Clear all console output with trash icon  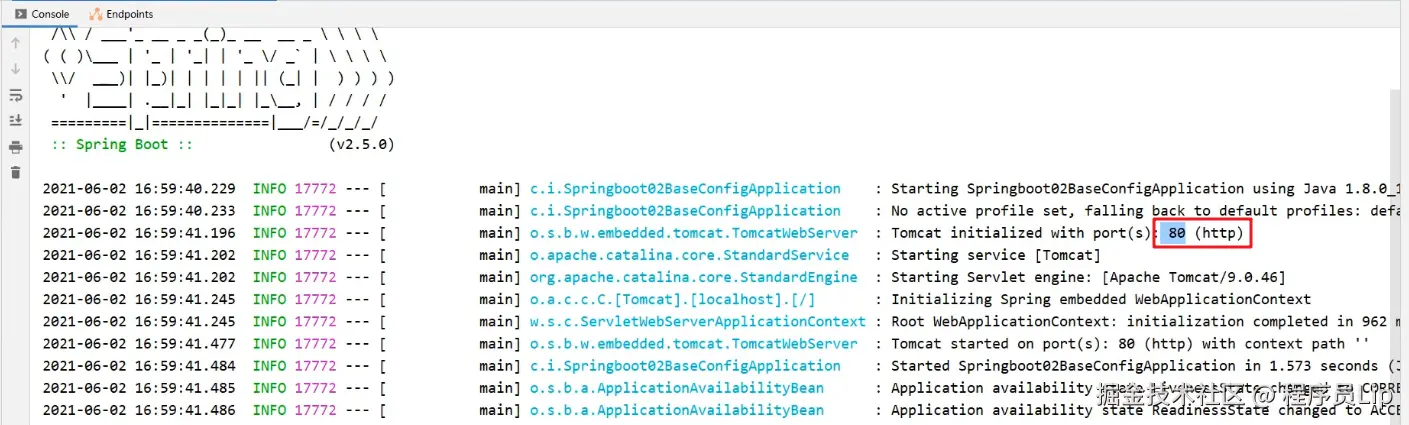click(x=15, y=172)
